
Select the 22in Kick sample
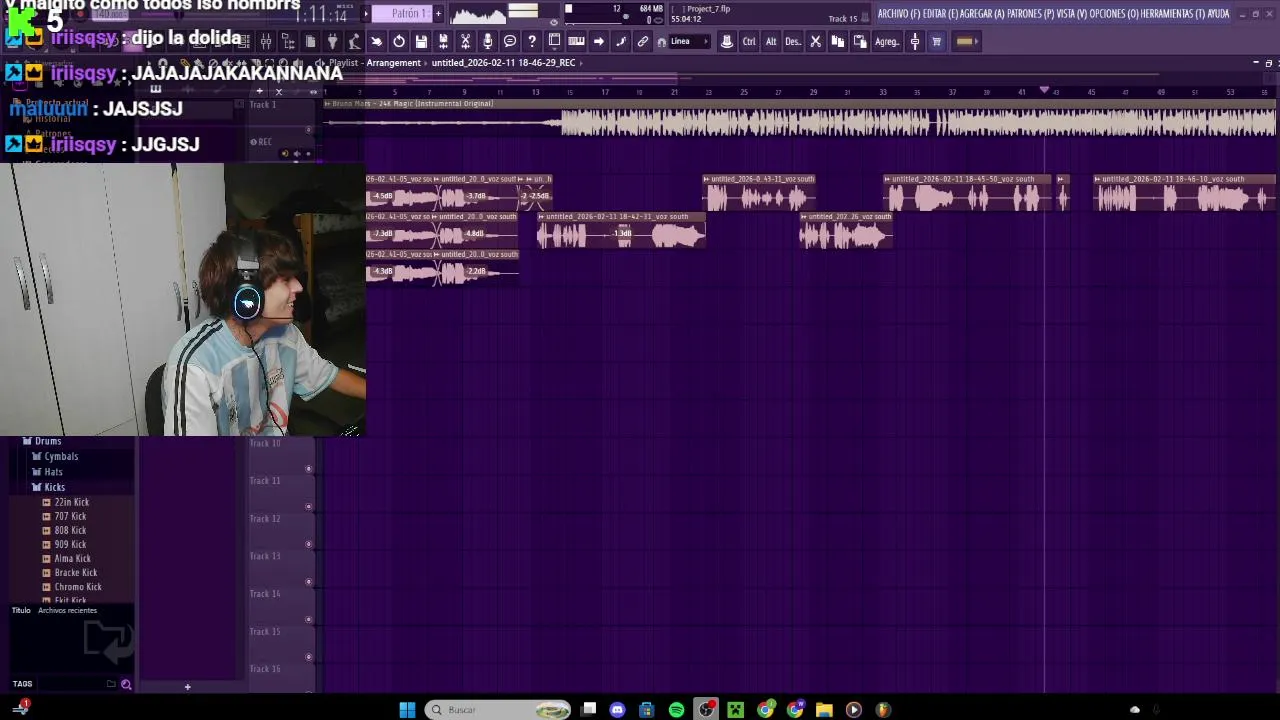point(71,502)
